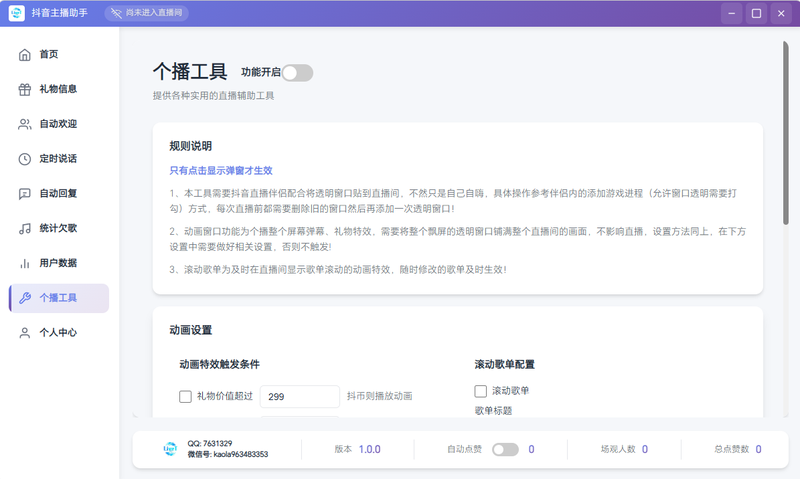Open the 首页 menu item
800x479 pixels.
[x=49, y=55]
